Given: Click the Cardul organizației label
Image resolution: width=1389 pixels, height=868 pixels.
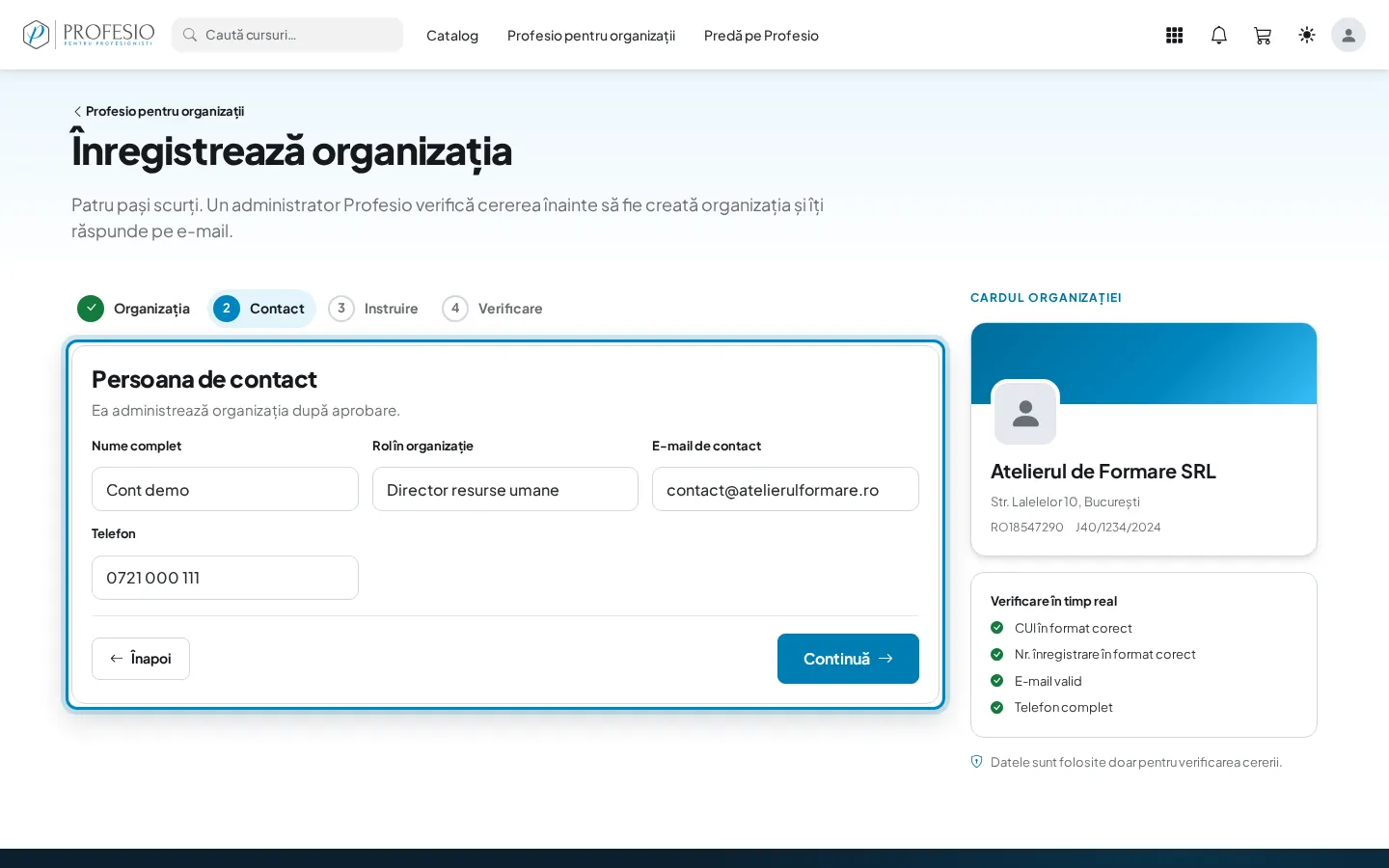Looking at the screenshot, I should [x=1046, y=298].
